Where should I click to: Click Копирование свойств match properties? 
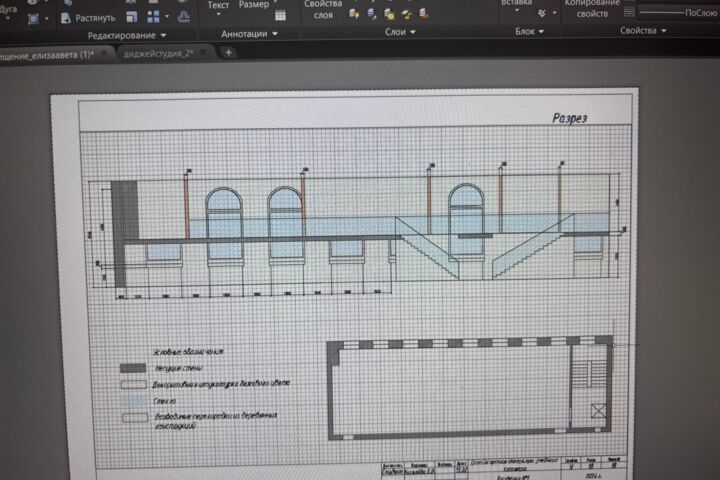coord(592,8)
